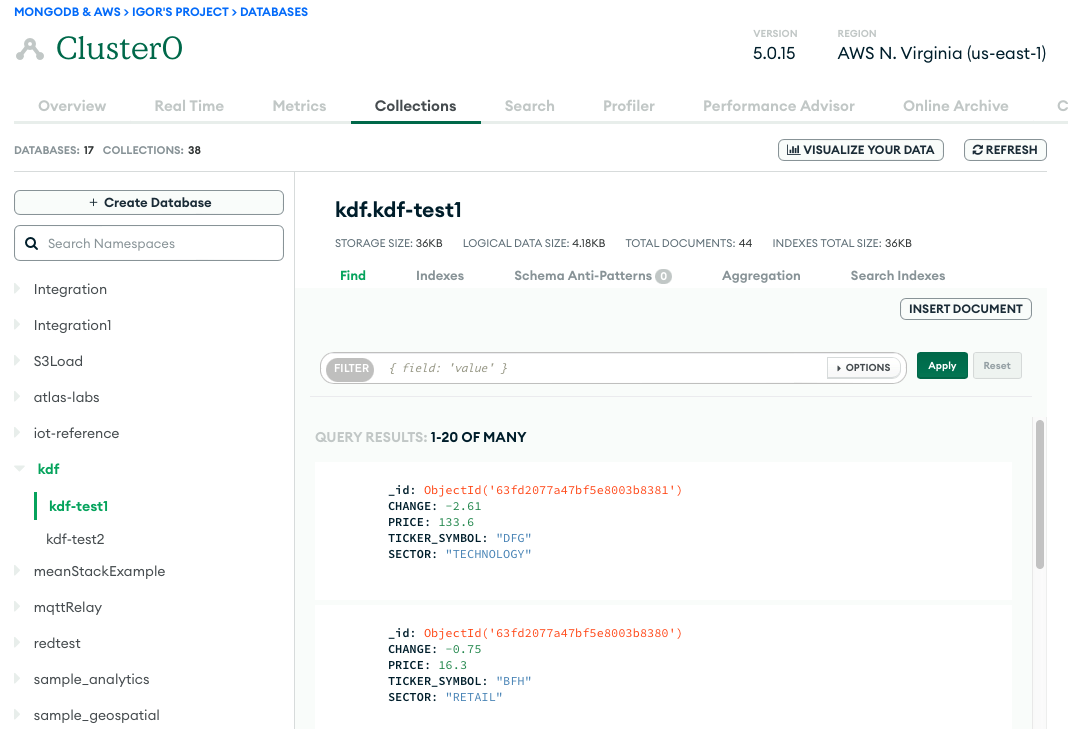Click the refresh arrows icon
Image resolution: width=1068 pixels, height=729 pixels.
click(x=977, y=150)
